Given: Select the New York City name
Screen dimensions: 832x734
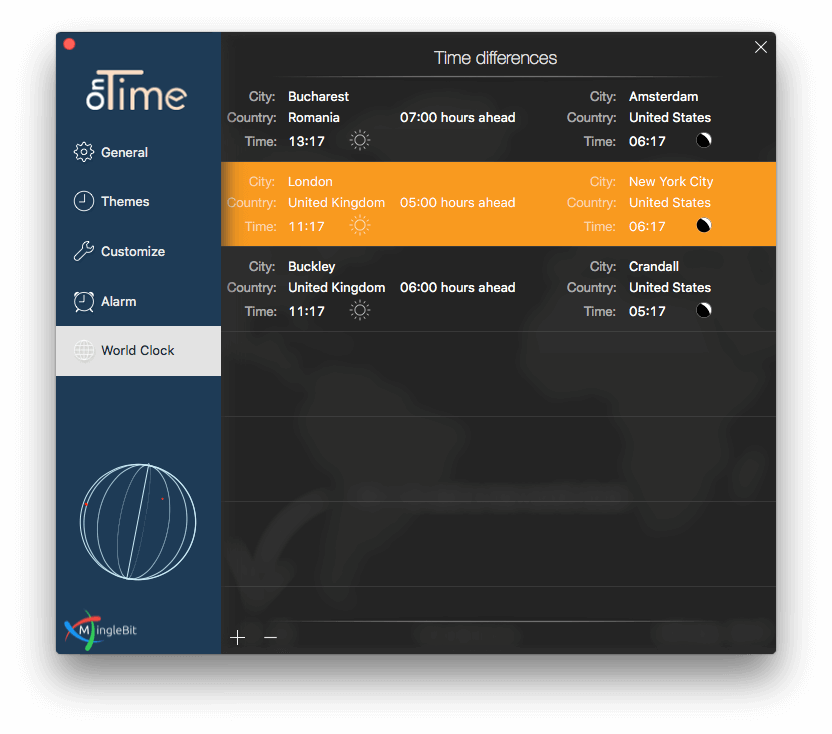Looking at the screenshot, I should 671,182.
